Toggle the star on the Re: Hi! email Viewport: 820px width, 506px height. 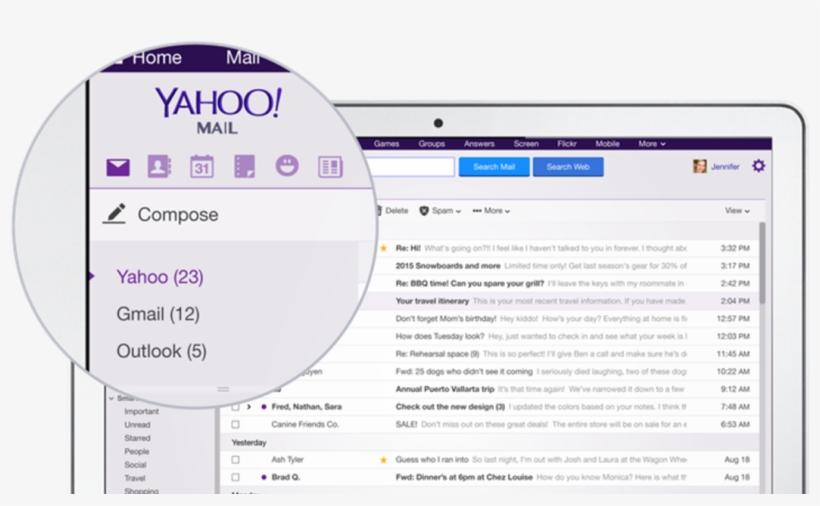tap(383, 248)
